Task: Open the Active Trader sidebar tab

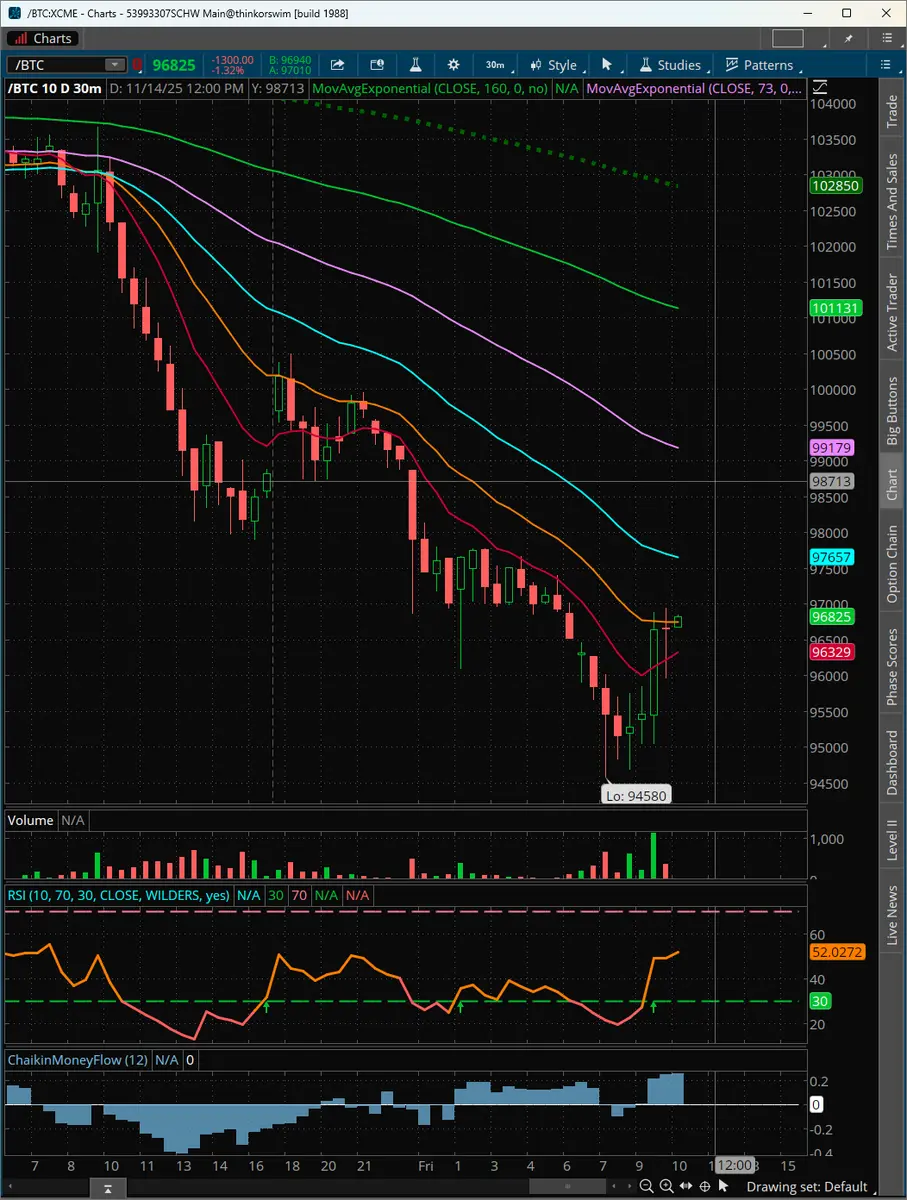Action: click(892, 313)
